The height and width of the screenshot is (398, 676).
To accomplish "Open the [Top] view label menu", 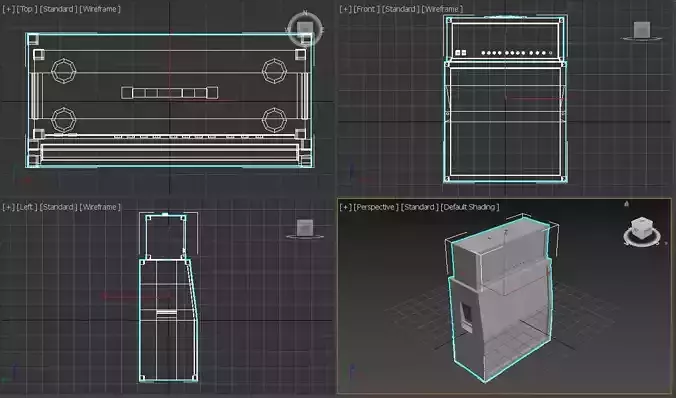I will coord(27,9).
